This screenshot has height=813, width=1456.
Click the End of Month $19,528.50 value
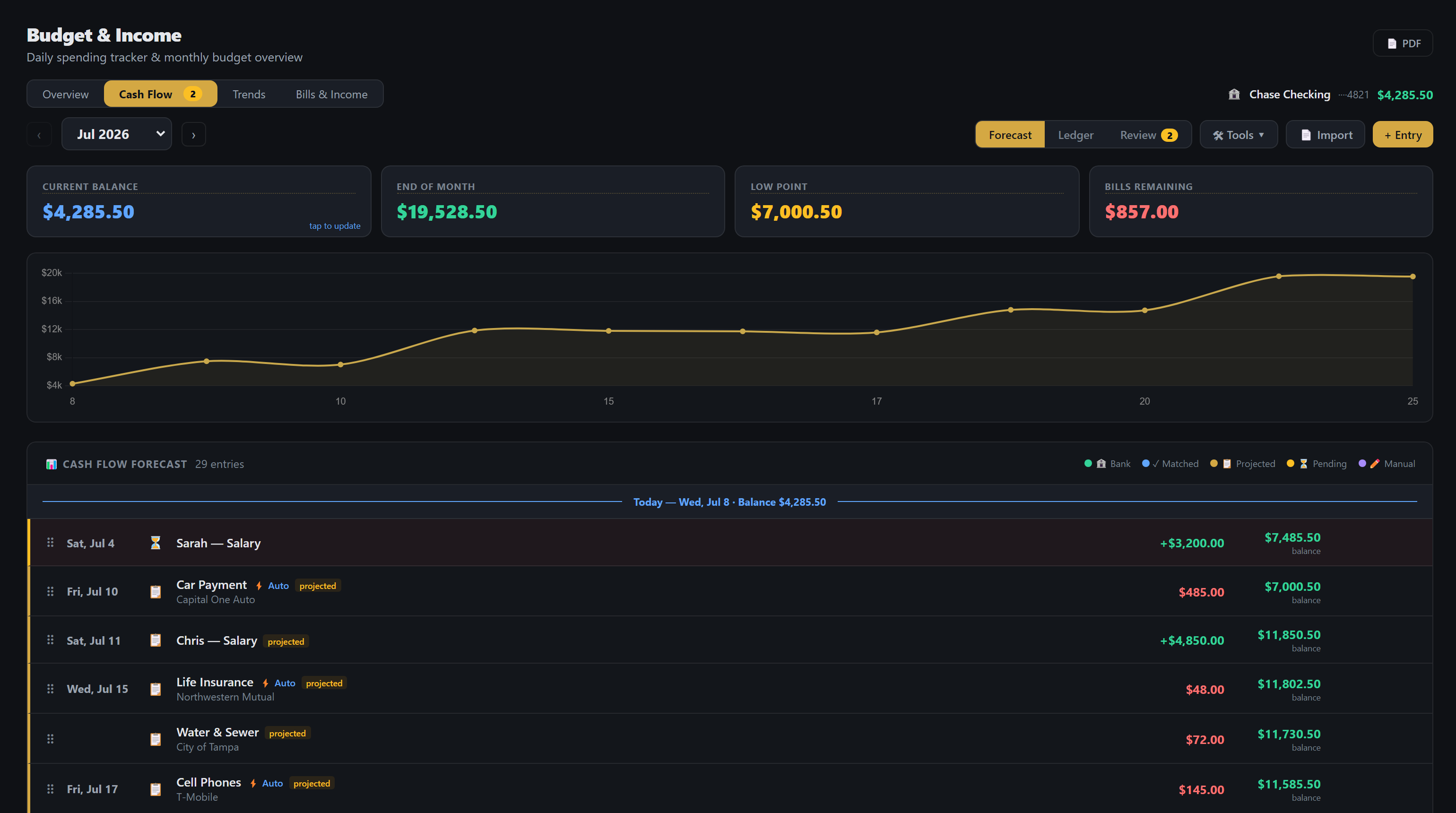pos(447,212)
